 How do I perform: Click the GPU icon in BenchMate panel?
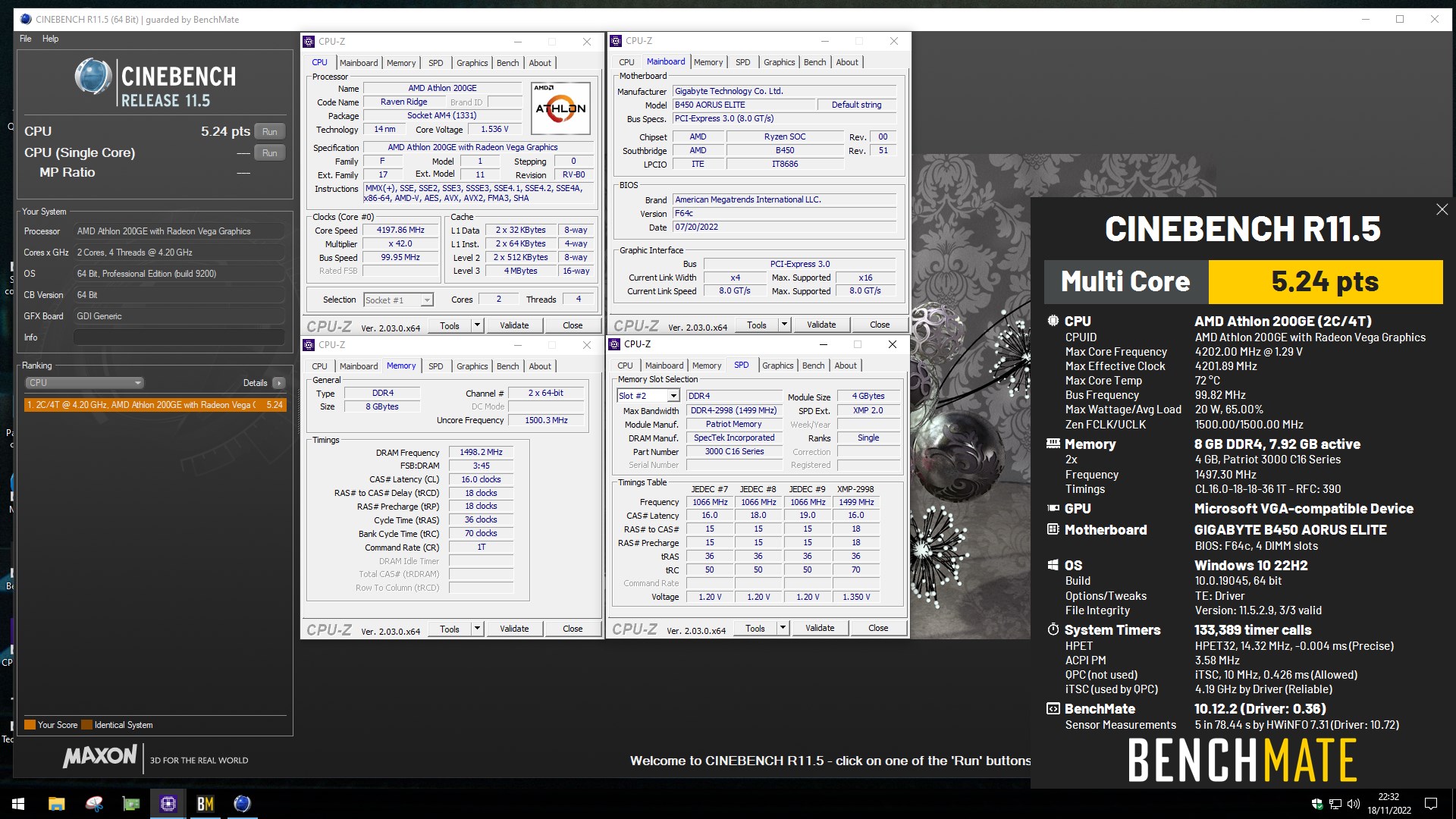1053,508
